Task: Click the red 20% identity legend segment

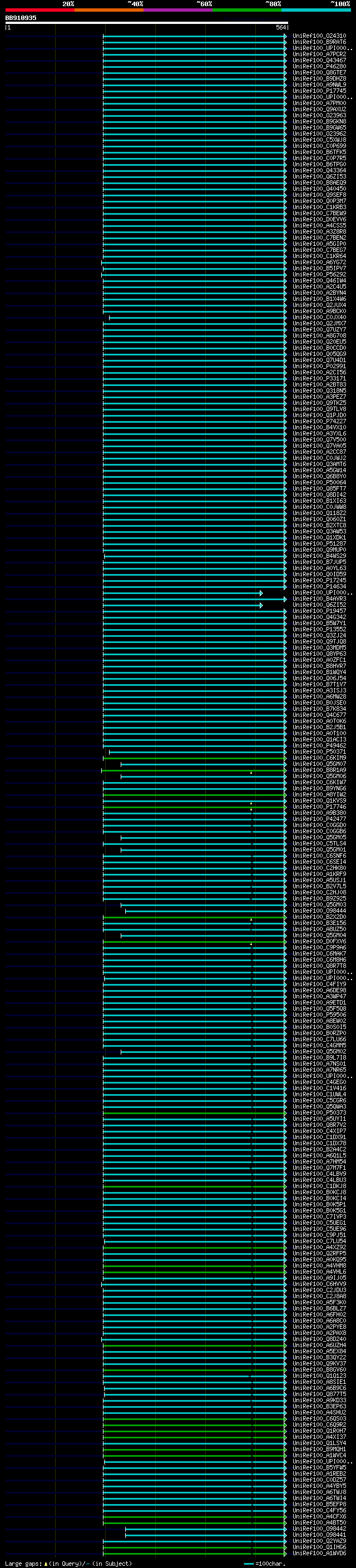Action: 39,10
